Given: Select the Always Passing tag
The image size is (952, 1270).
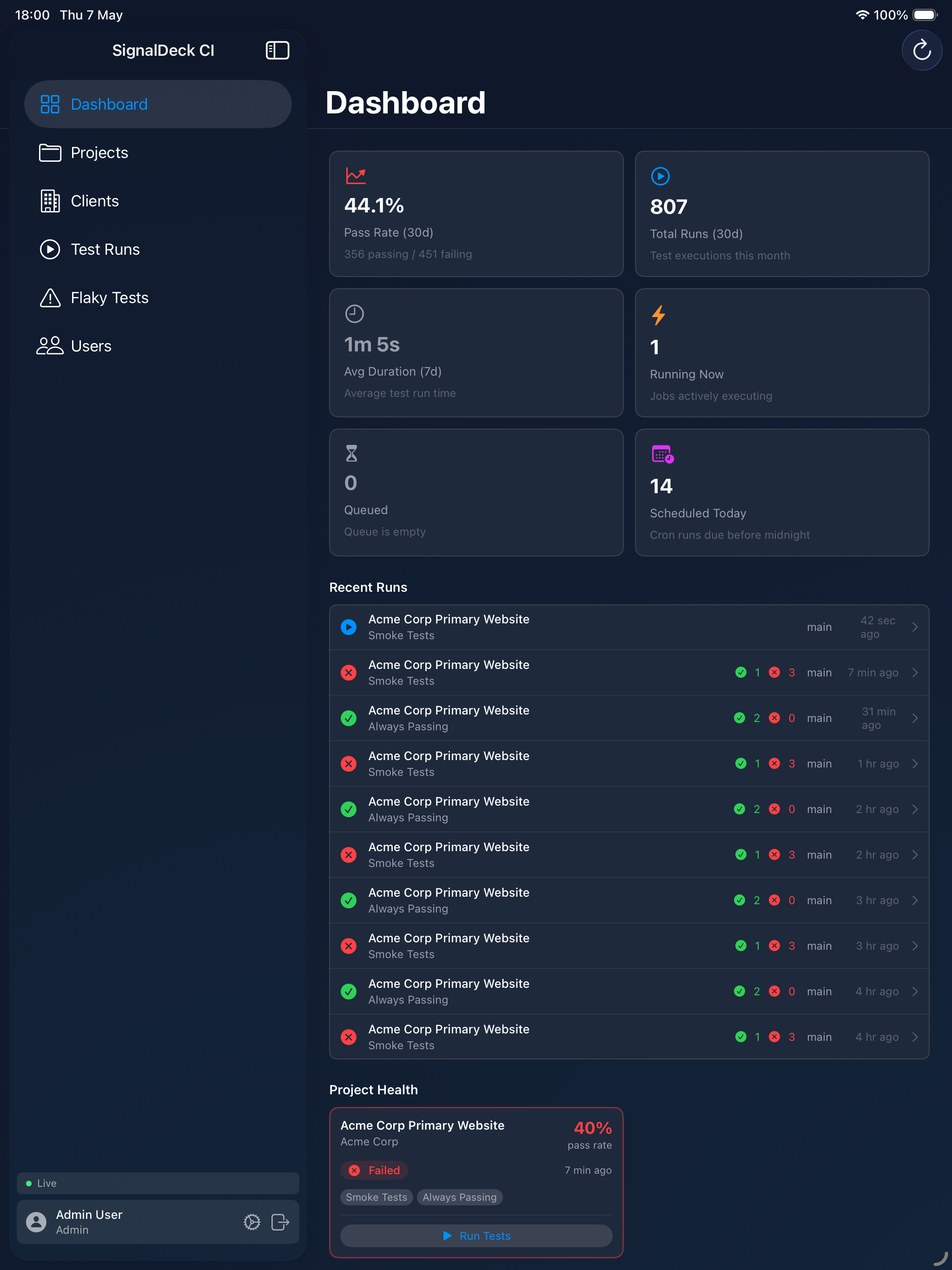Looking at the screenshot, I should [x=459, y=1197].
